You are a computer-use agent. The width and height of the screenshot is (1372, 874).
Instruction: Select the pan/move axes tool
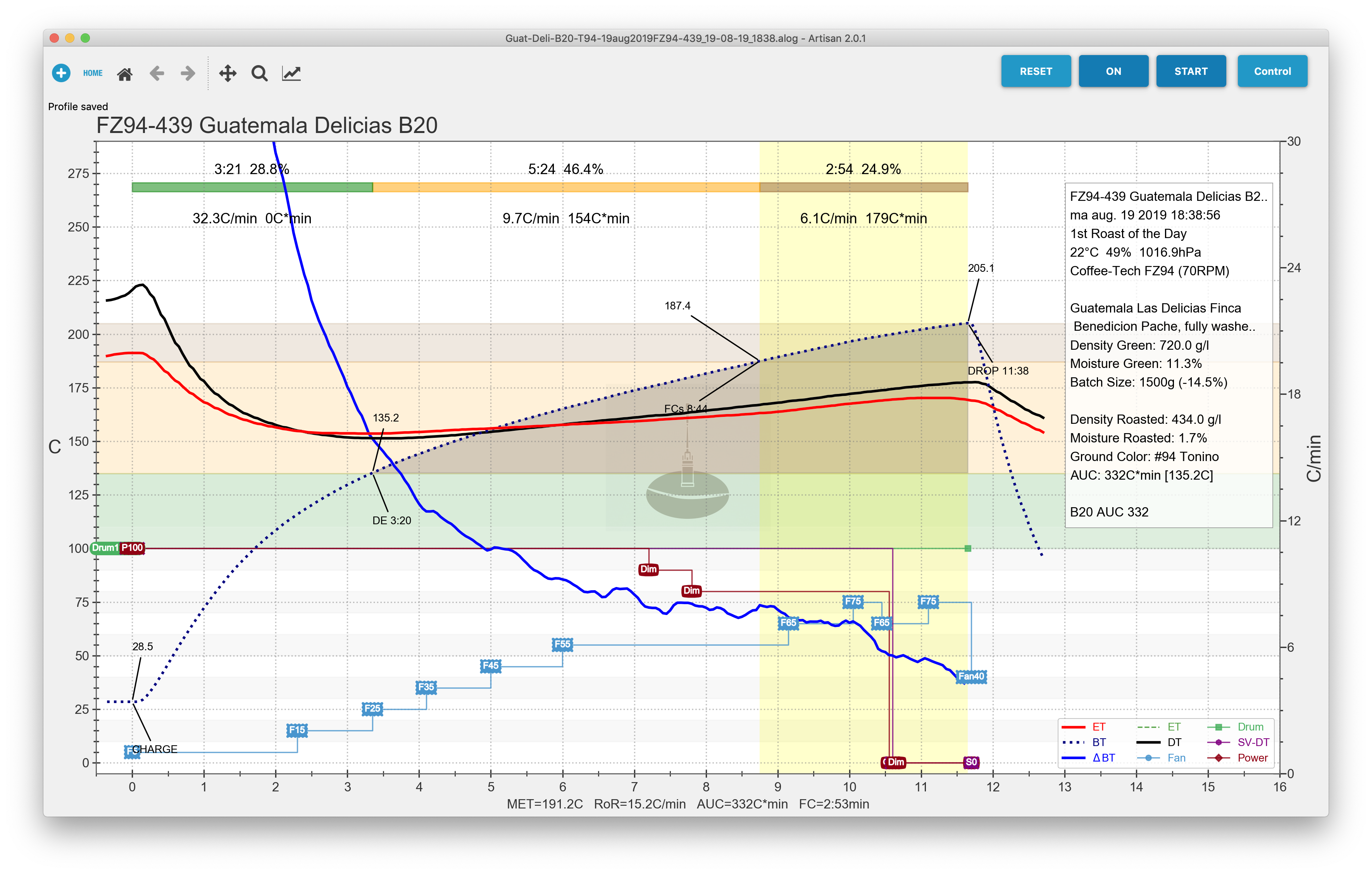point(228,73)
